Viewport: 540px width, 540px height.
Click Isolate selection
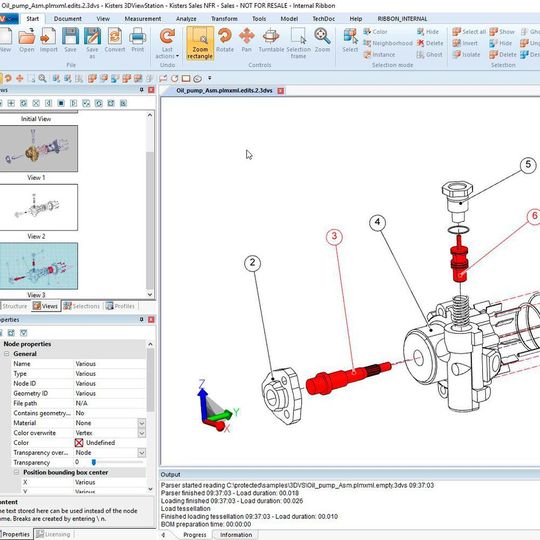click(x=466, y=54)
